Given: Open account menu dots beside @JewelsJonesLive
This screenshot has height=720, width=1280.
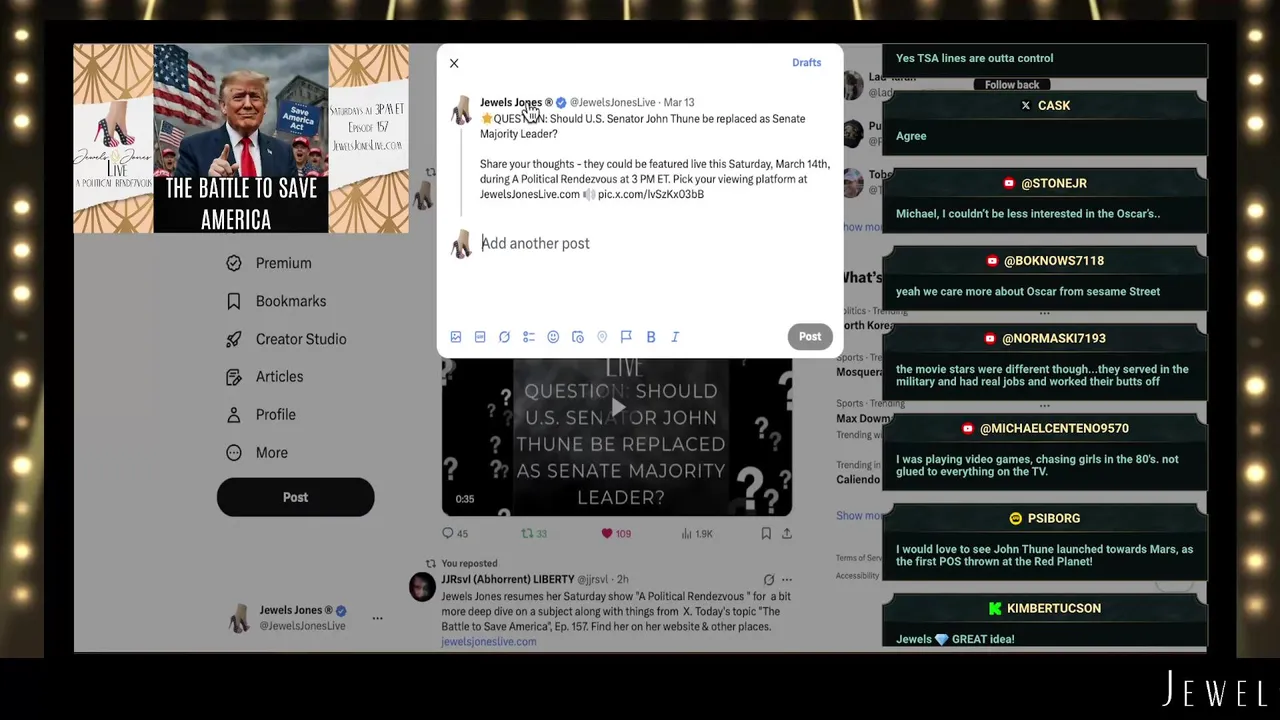Looking at the screenshot, I should [x=377, y=618].
